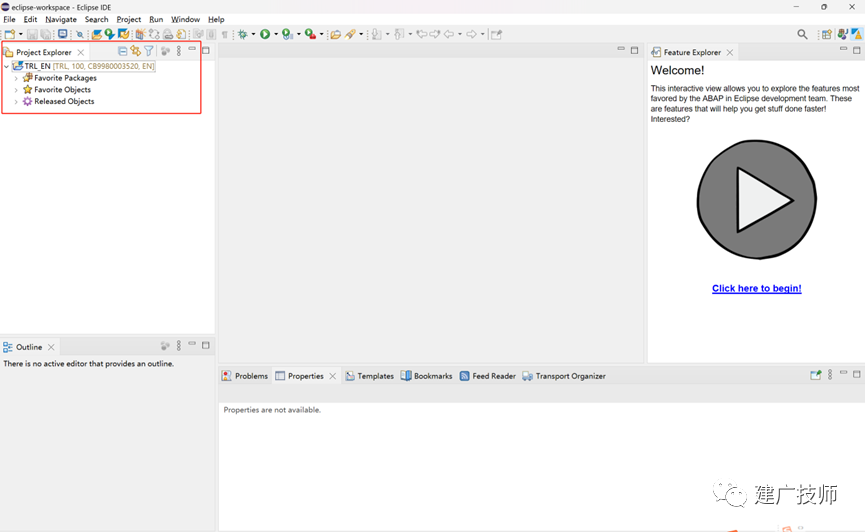Open the Outline View Menu dots

click(x=179, y=345)
